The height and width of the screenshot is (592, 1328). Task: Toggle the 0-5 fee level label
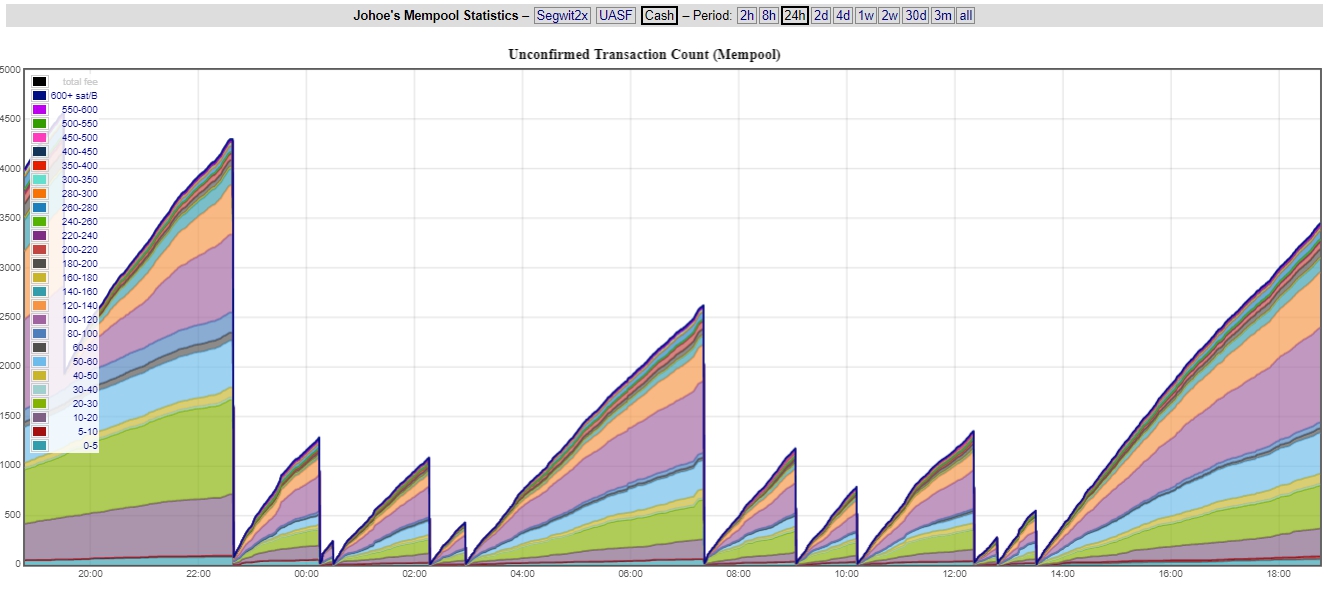click(x=89, y=446)
